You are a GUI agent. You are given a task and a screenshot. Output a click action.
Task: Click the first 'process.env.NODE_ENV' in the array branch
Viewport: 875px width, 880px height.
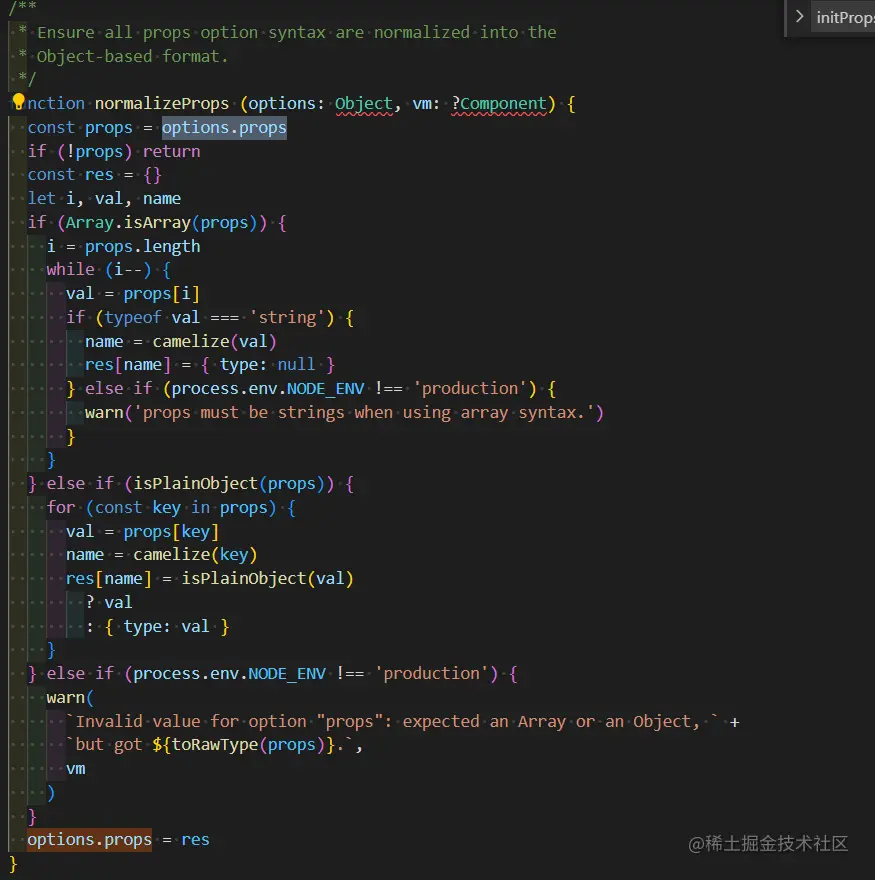[x=268, y=389]
